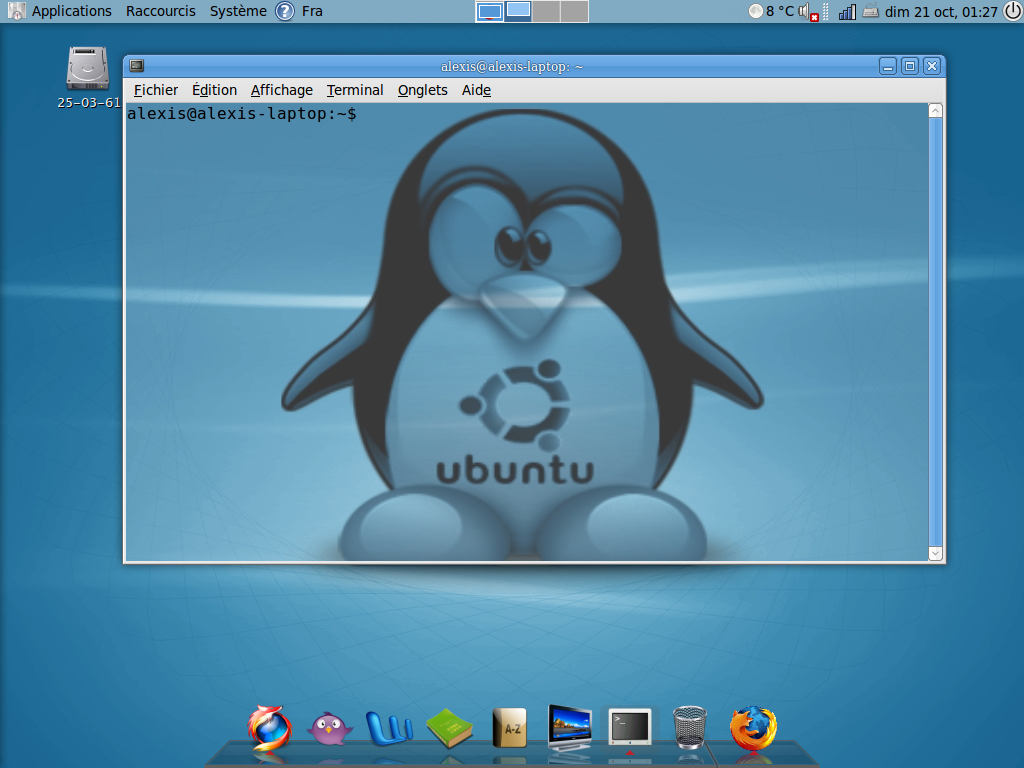This screenshot has width=1024, height=768.
Task: Switch to the second workspace
Action: pyautogui.click(x=518, y=11)
